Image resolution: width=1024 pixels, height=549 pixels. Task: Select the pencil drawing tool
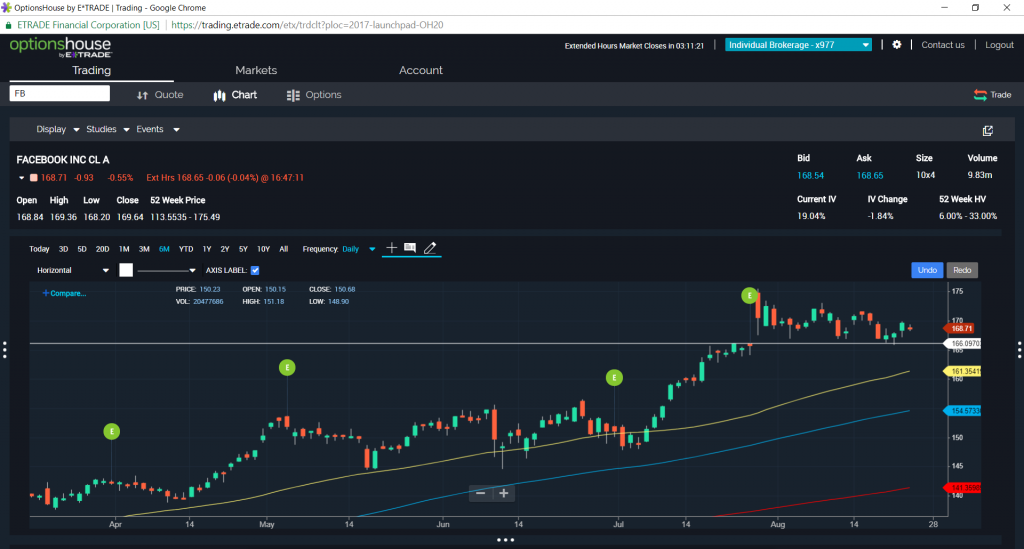[430, 247]
